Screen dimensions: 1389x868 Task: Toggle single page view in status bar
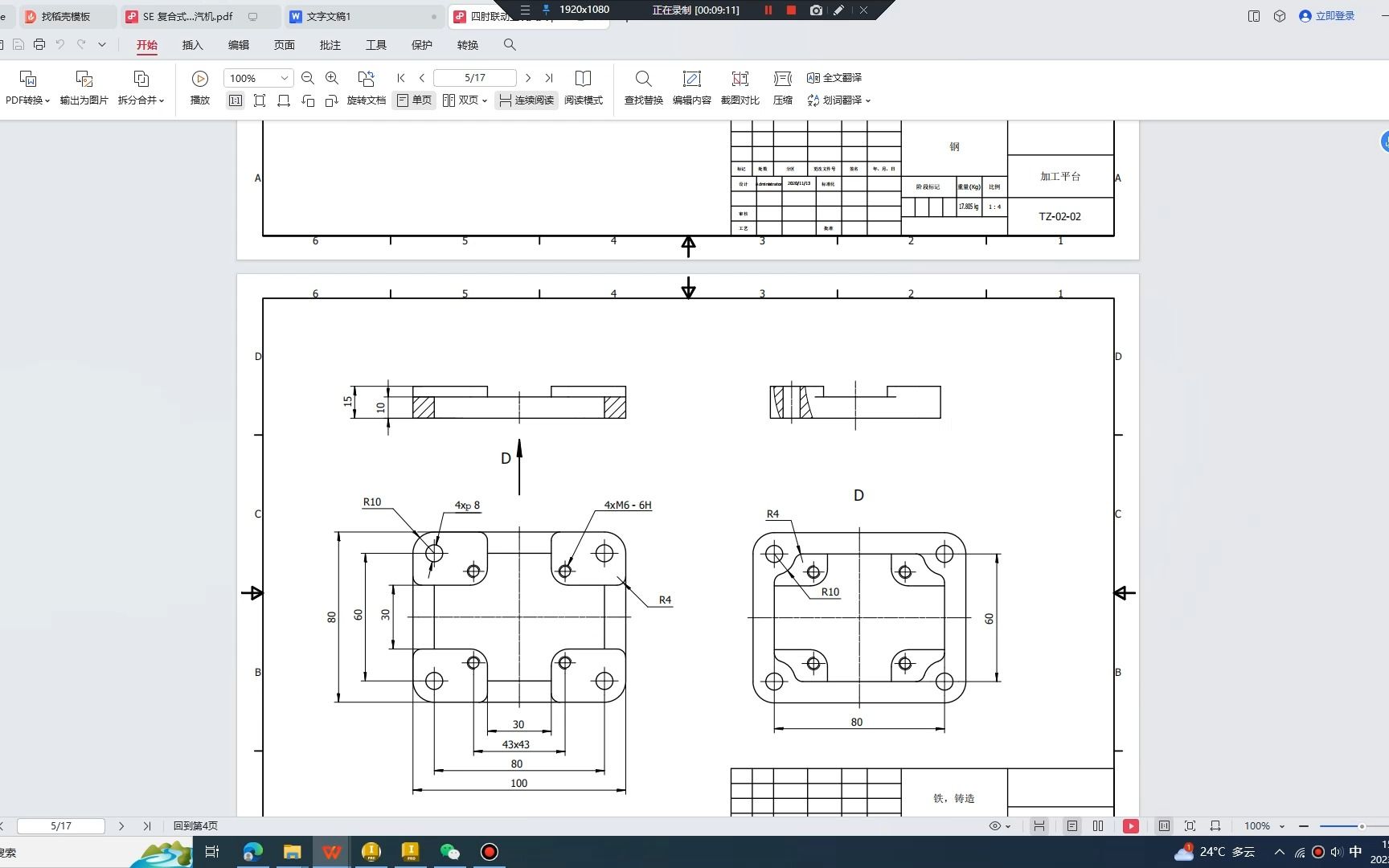tap(1072, 826)
